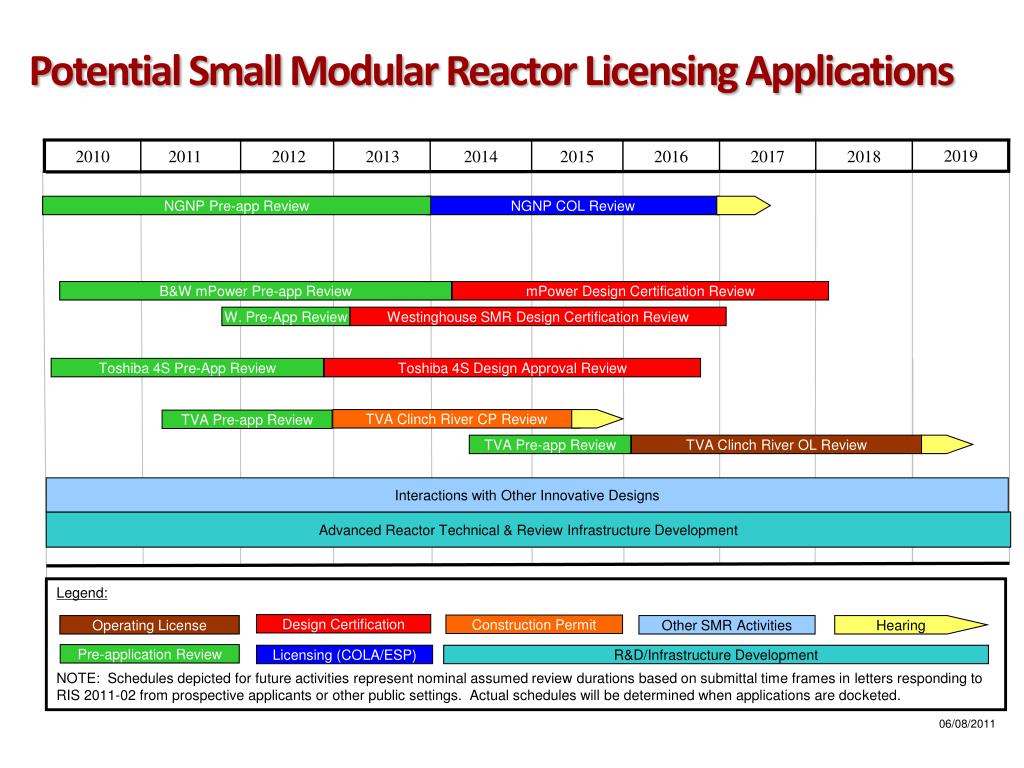
Task: Select the 2014 year header cell
Action: (481, 156)
